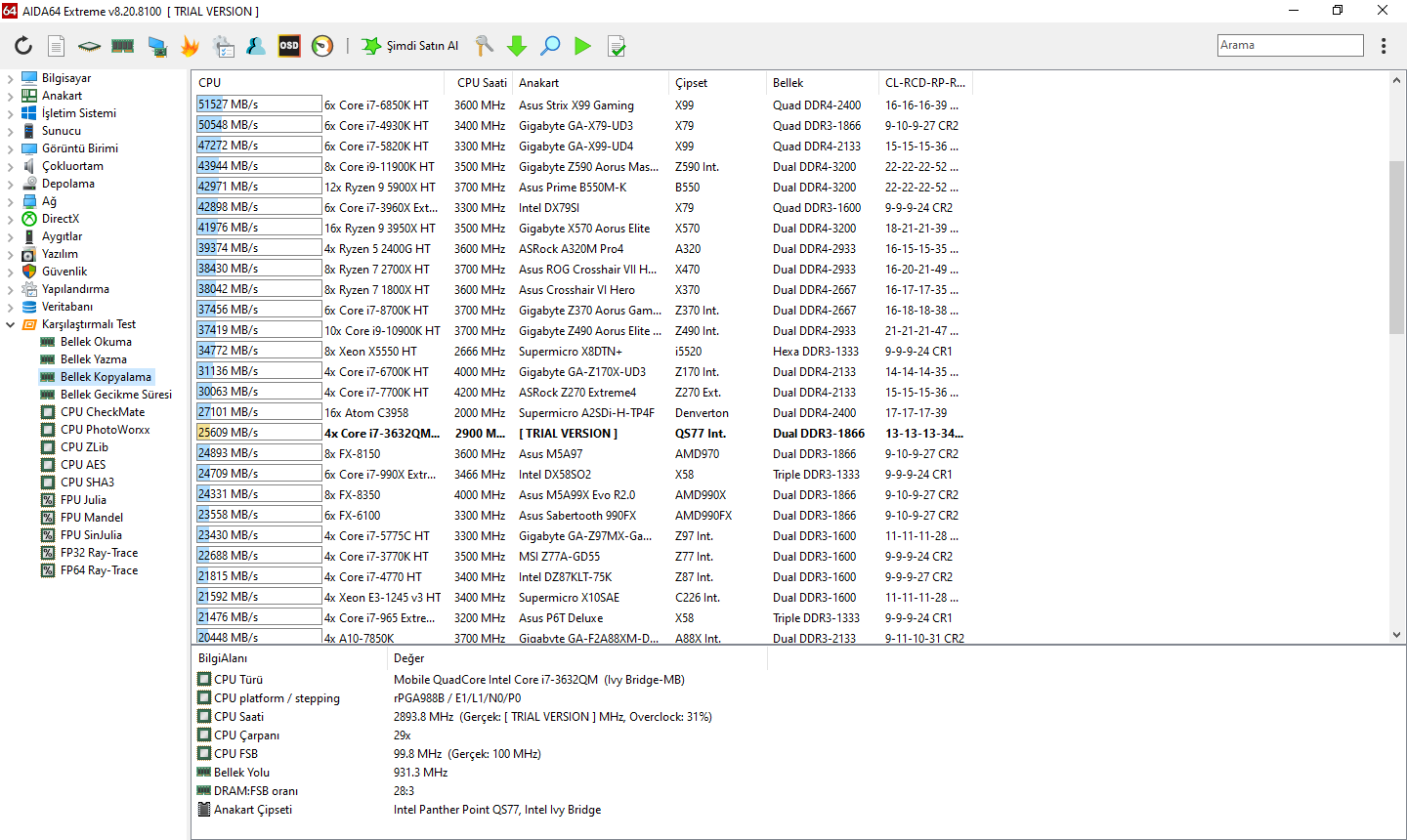Viewport: 1407px width, 840px height.
Task: Open the FPU Julia benchmark
Action: [x=83, y=500]
